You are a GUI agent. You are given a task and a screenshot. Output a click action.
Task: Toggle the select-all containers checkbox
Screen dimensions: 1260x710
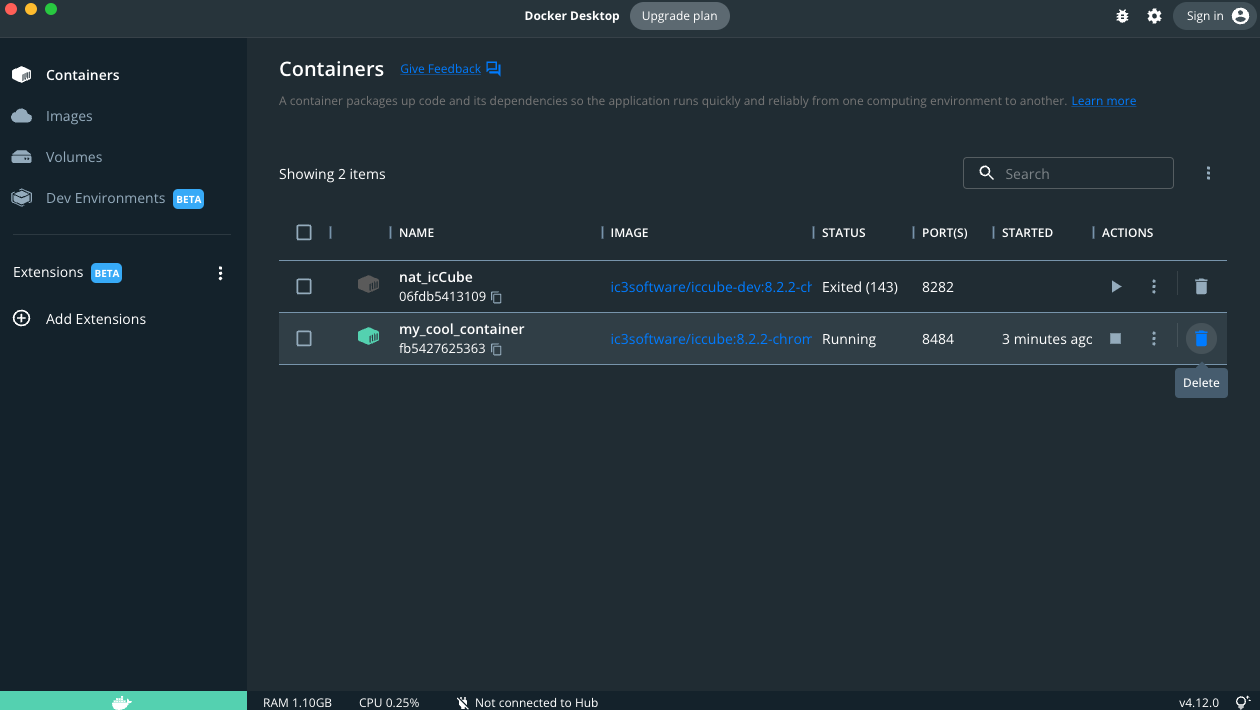point(304,232)
